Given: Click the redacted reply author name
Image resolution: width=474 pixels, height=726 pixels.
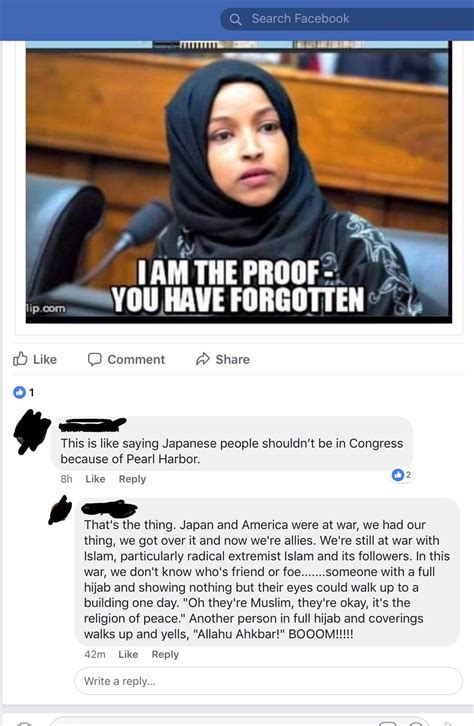Looking at the screenshot, I should pos(109,508).
